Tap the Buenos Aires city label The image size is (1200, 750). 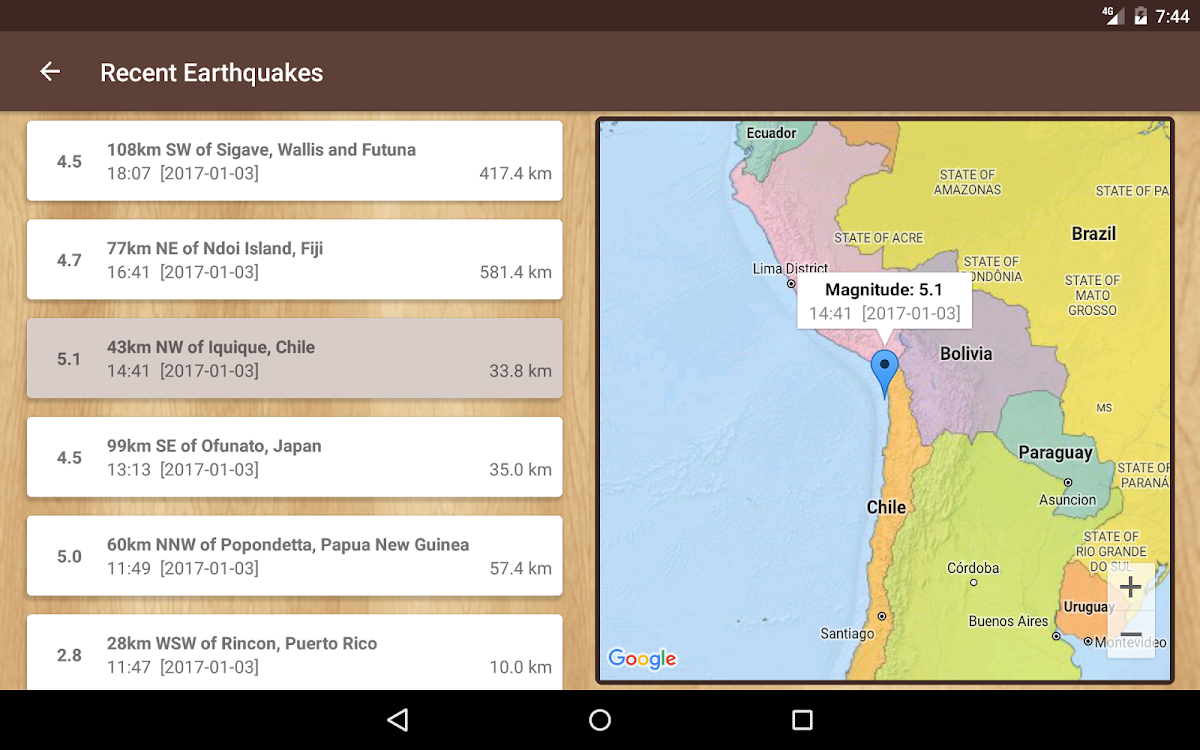(x=1008, y=621)
